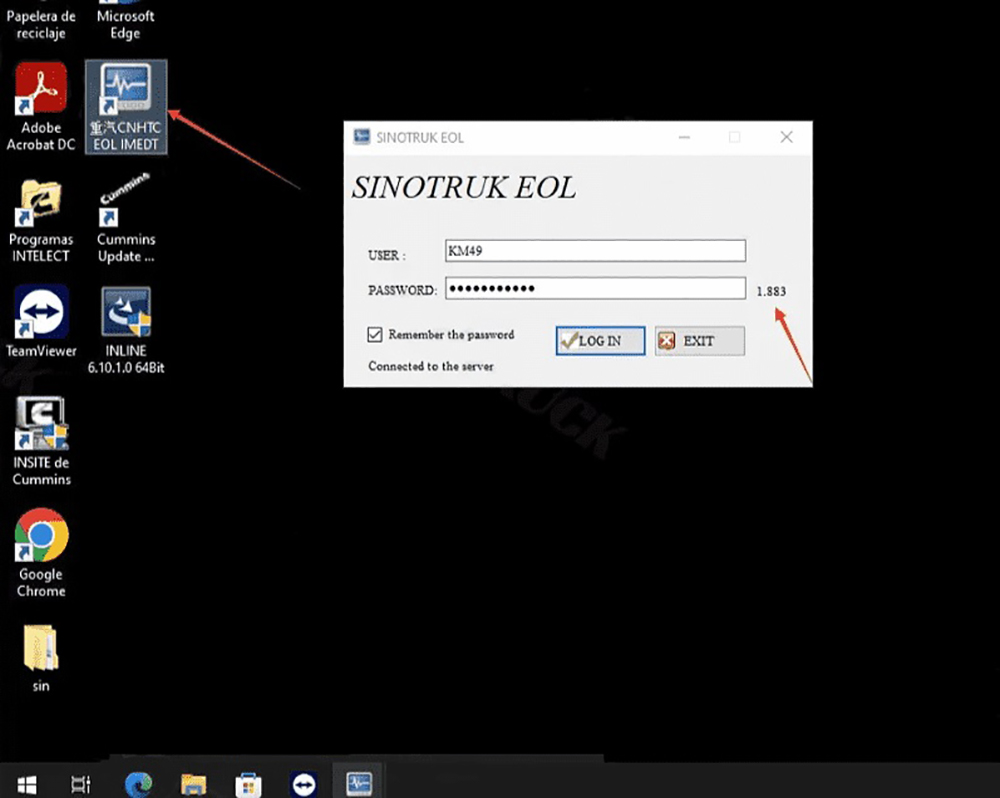The image size is (1000, 798).
Task: Click the version number 1.883
Action: 771,292
